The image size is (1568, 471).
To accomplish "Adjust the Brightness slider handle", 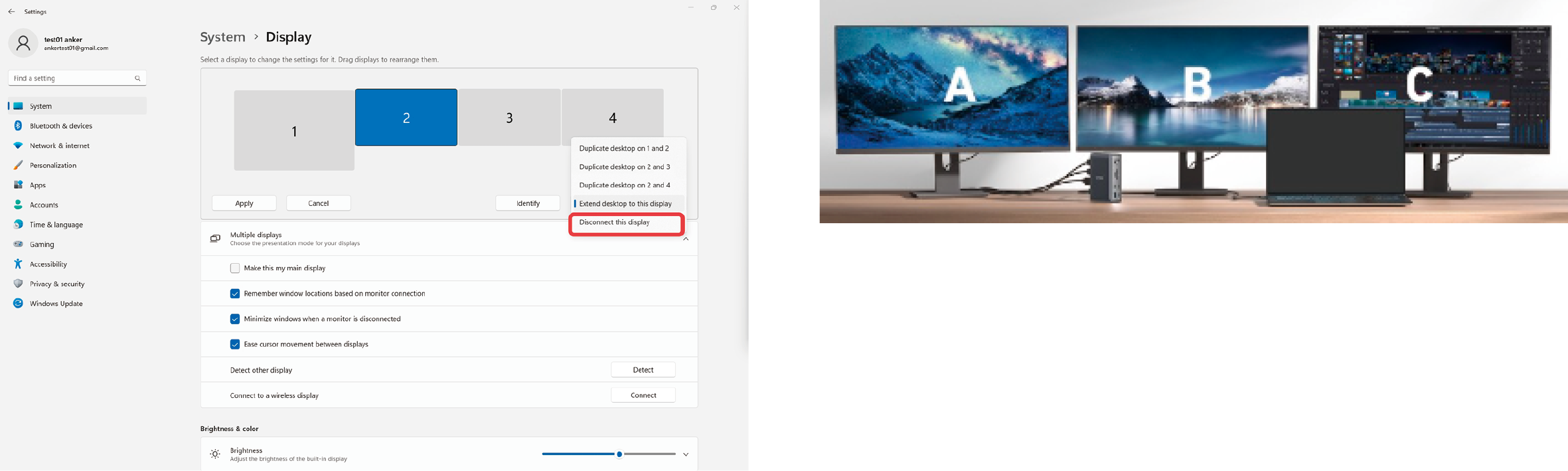I will (619, 454).
